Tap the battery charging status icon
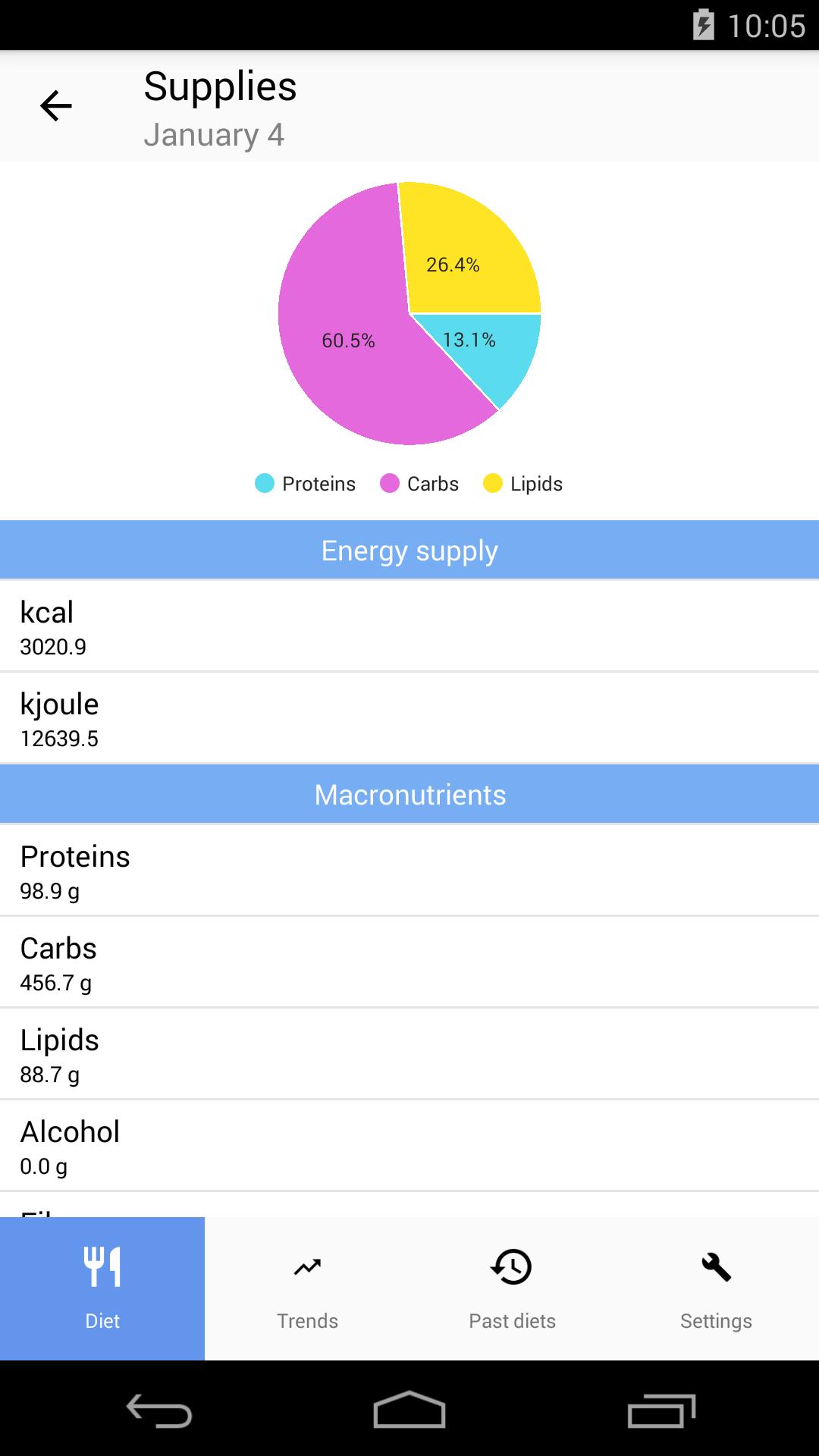819x1456 pixels. point(703,25)
